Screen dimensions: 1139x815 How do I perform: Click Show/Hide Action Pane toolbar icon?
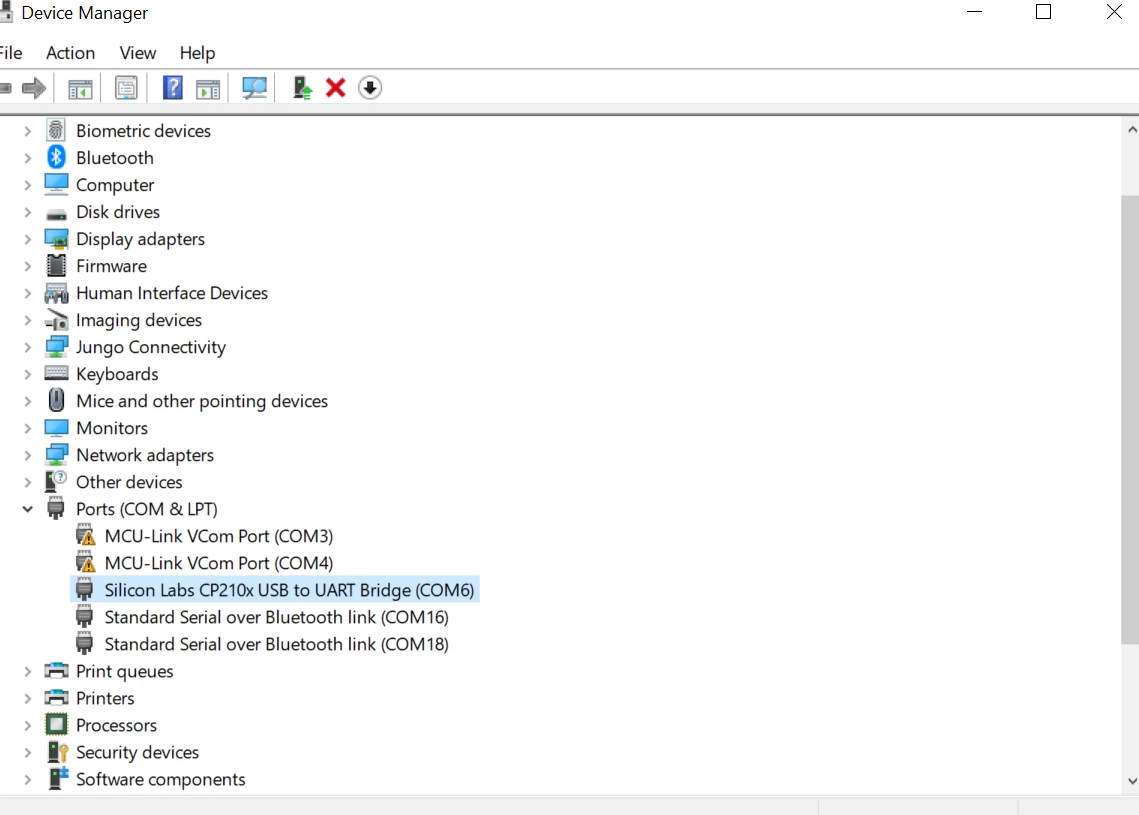click(x=208, y=89)
